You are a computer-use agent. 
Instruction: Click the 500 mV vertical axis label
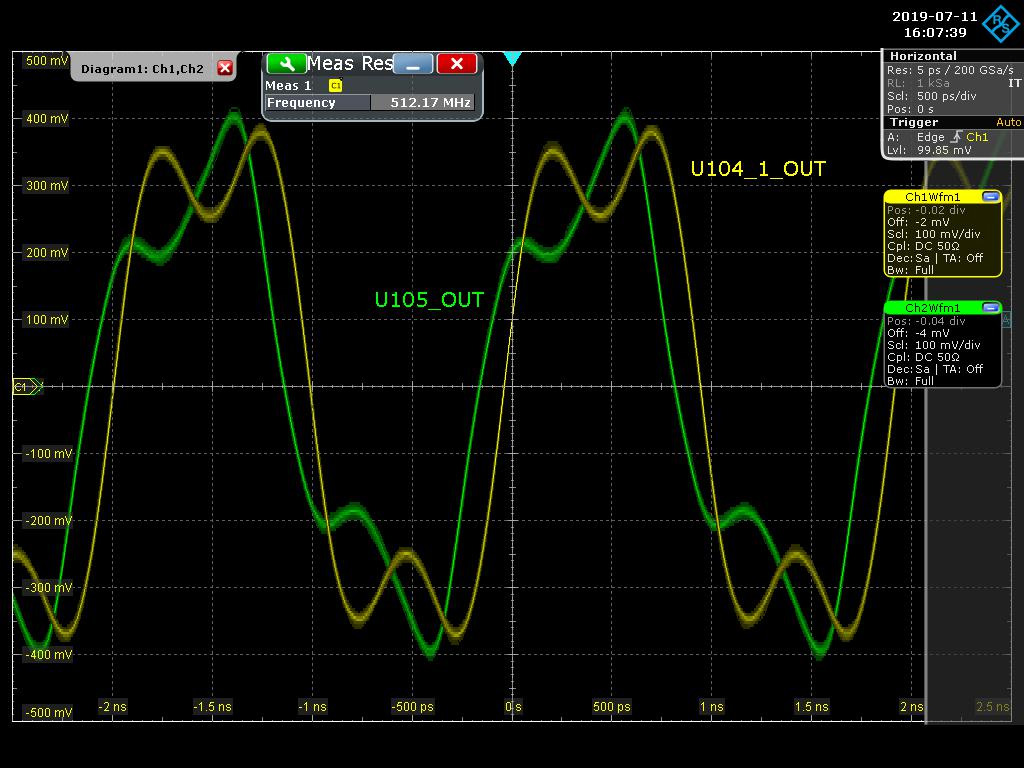coord(46,61)
